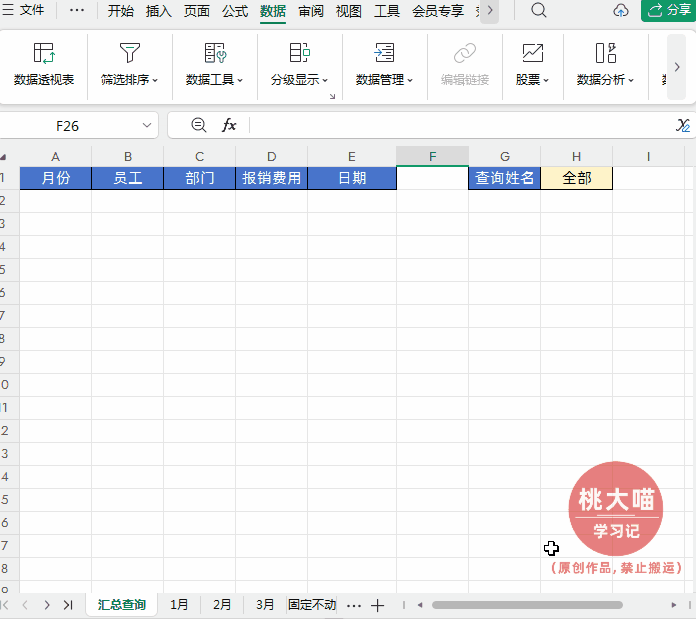This screenshot has height=619, width=696.
Task: Open the 1月 sheet tab
Action: pos(179,605)
